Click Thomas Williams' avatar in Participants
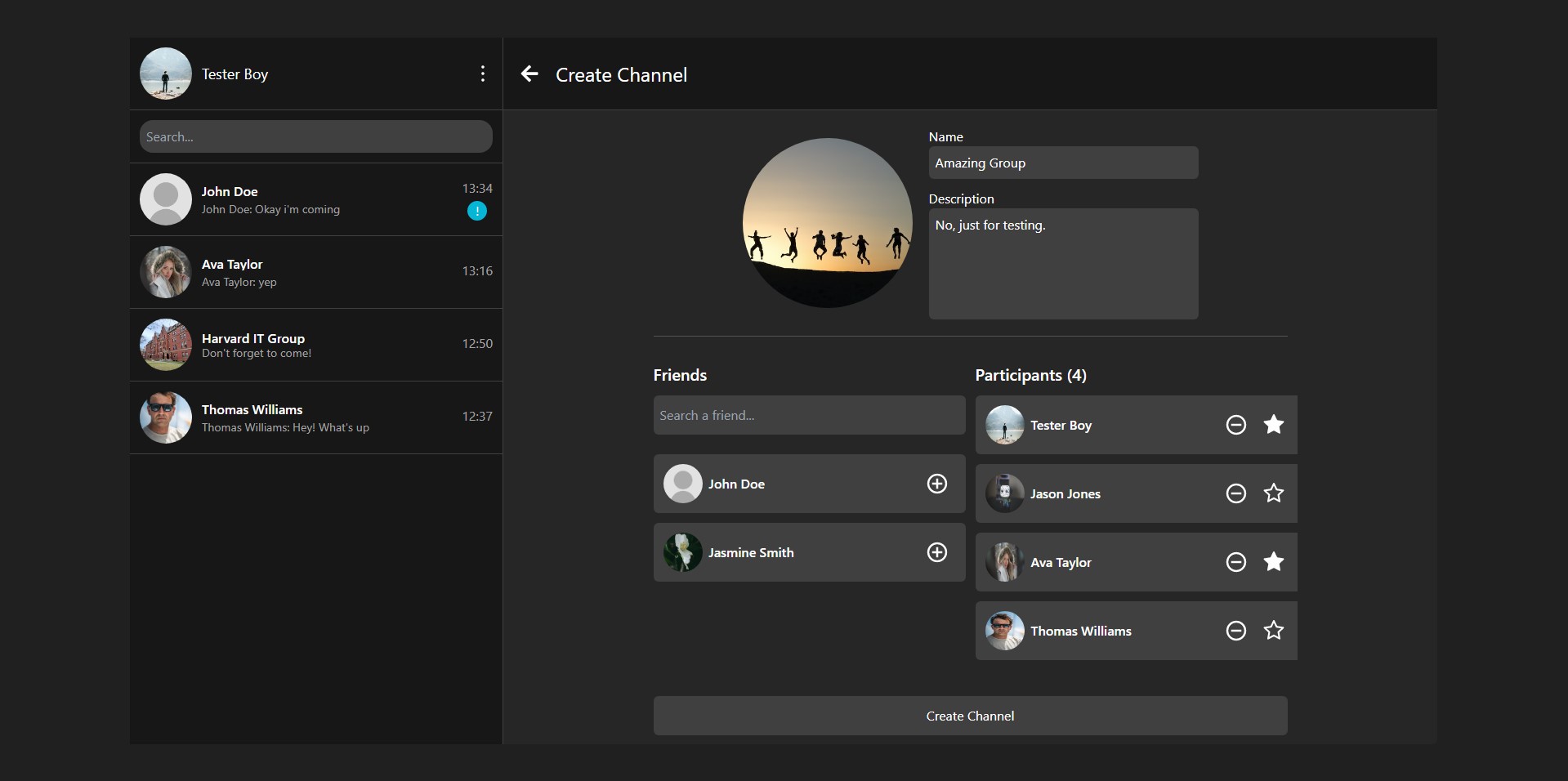The height and width of the screenshot is (781, 1568). (x=1005, y=631)
